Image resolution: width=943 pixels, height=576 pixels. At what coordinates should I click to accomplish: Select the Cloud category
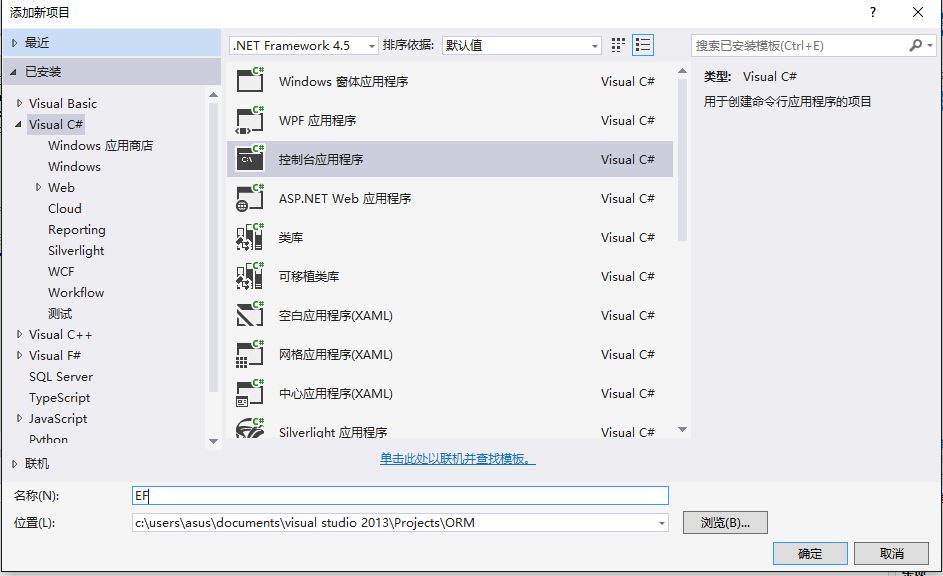click(64, 209)
